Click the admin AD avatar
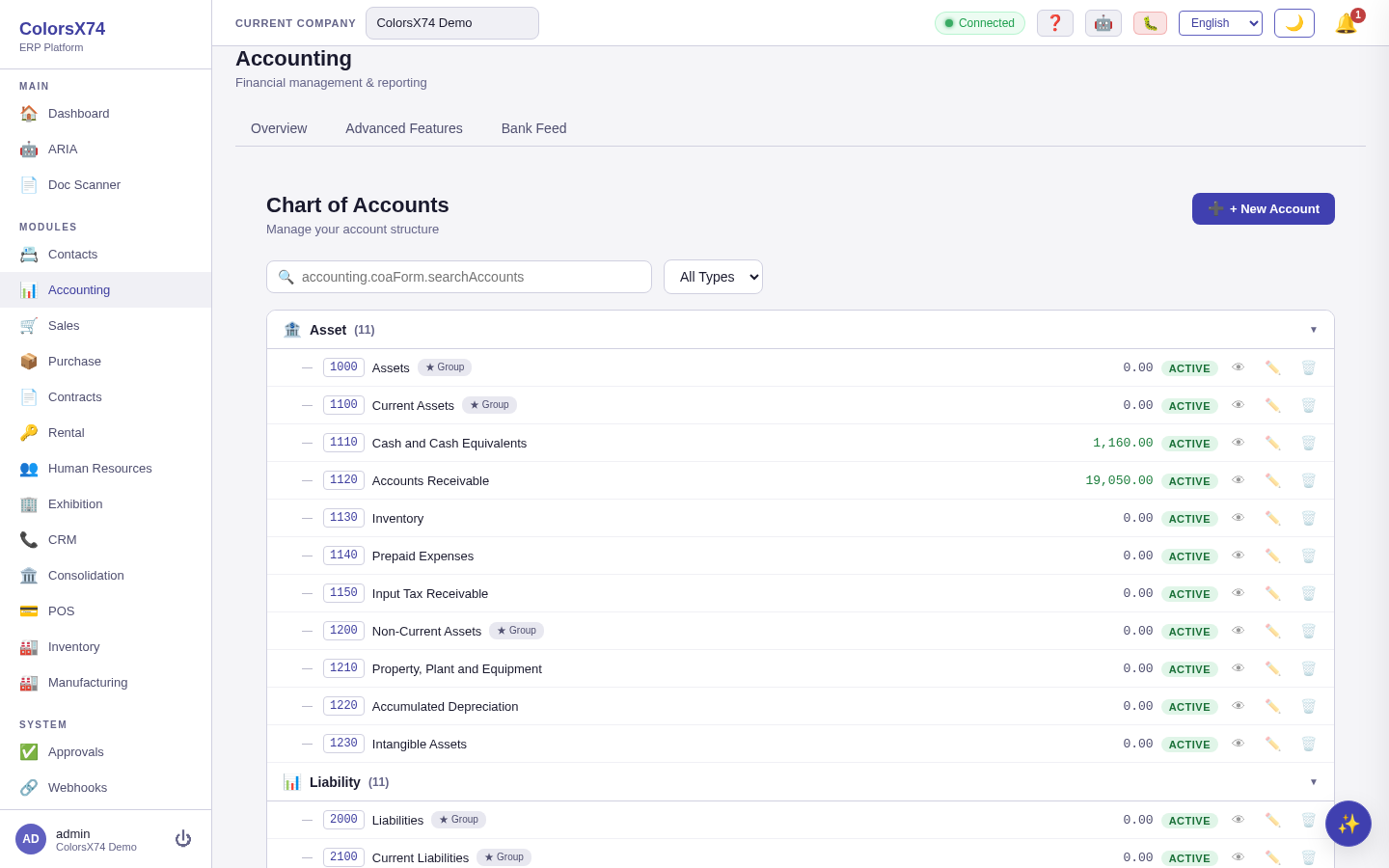This screenshot has height=868, width=1389. point(31,839)
